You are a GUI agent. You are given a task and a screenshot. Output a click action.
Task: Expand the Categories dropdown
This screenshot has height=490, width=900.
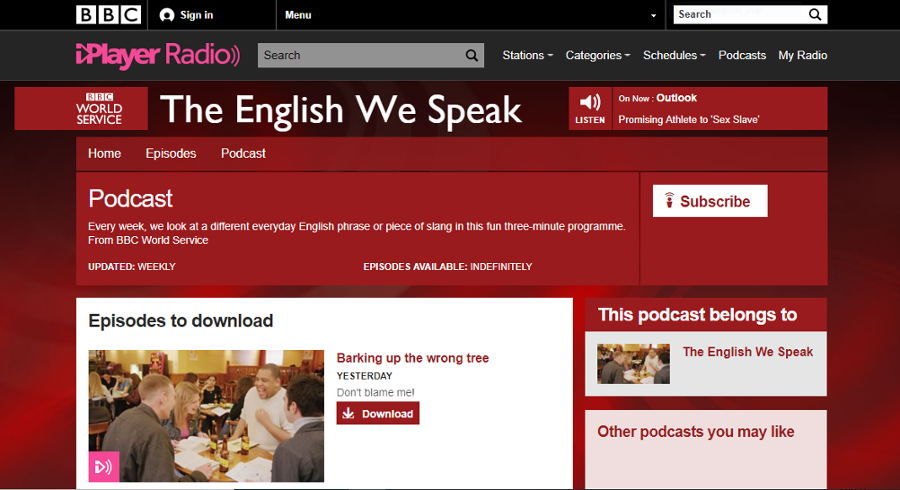(598, 55)
